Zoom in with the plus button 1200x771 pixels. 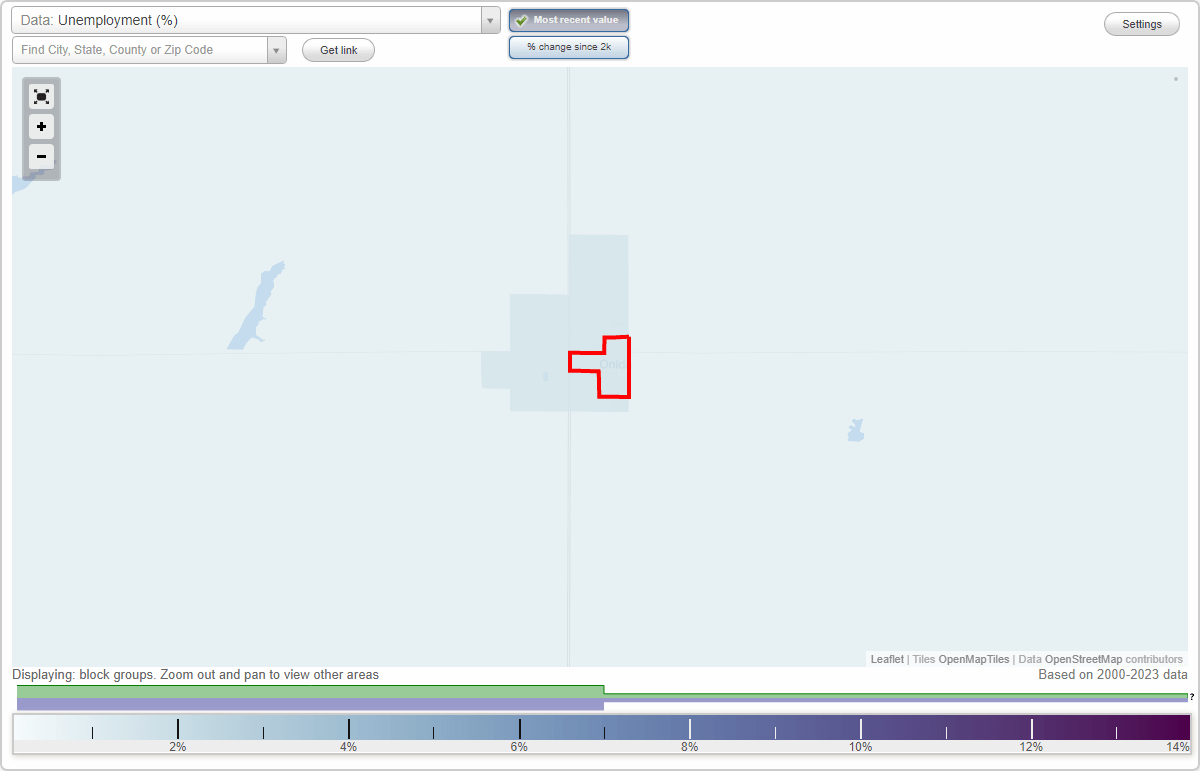[41, 127]
